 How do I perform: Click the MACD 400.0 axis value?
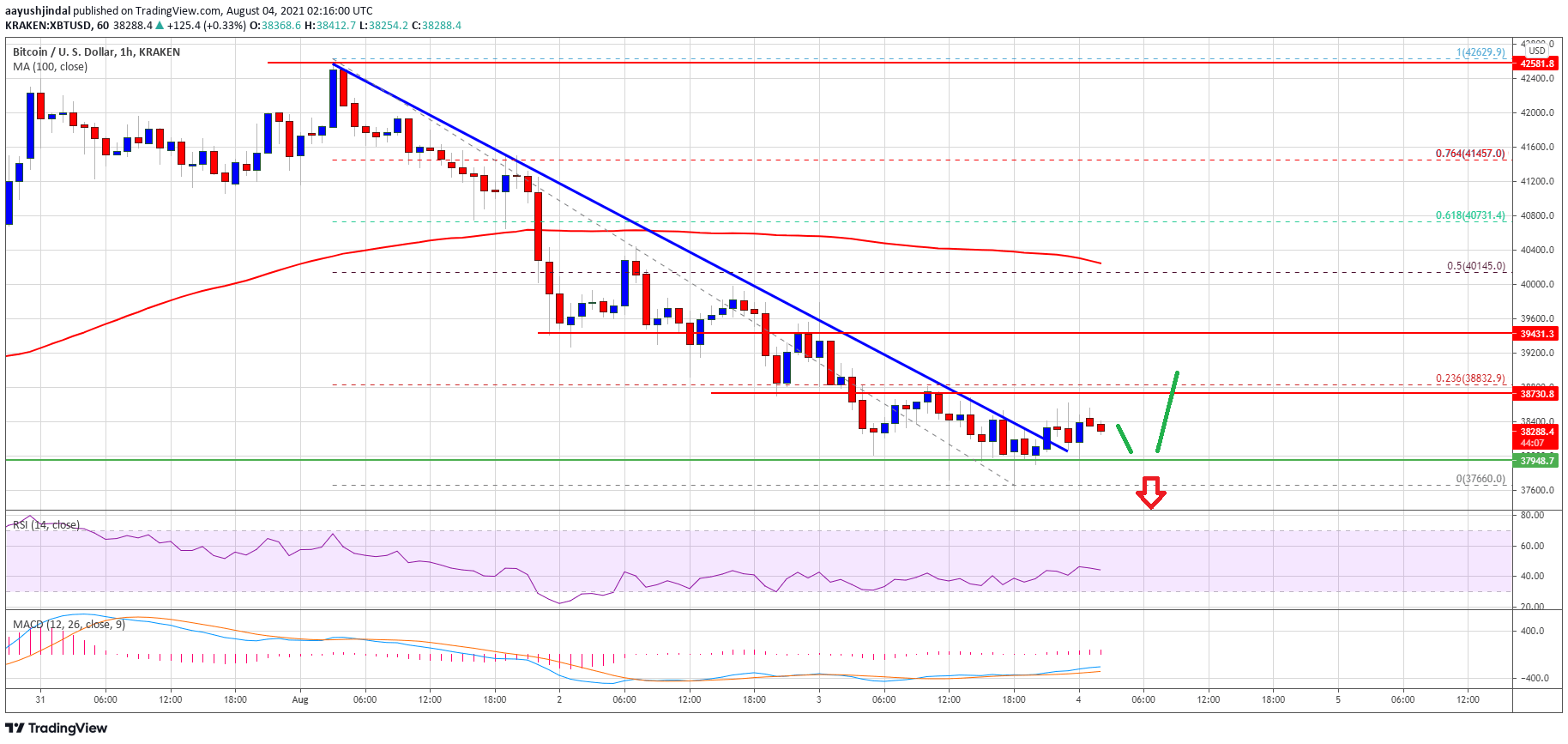[x=1532, y=631]
